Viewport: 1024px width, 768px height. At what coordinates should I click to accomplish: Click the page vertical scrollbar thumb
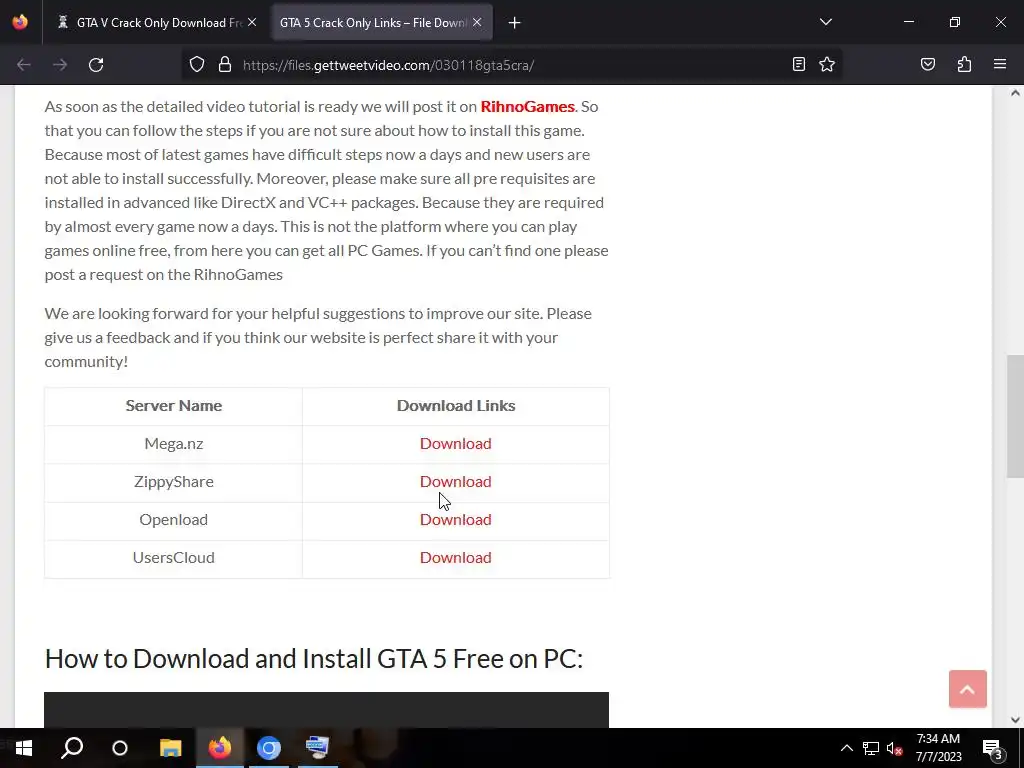[1016, 416]
